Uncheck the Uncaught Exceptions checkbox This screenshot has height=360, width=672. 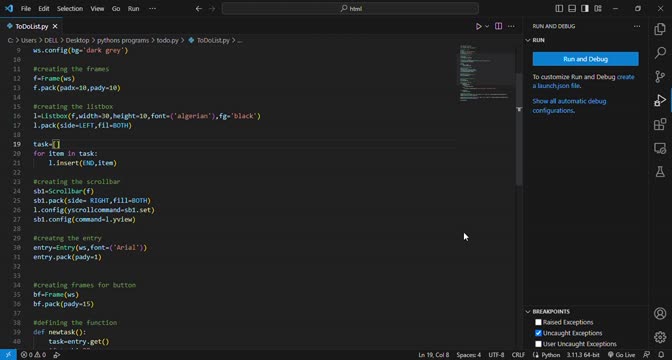[x=538, y=333]
